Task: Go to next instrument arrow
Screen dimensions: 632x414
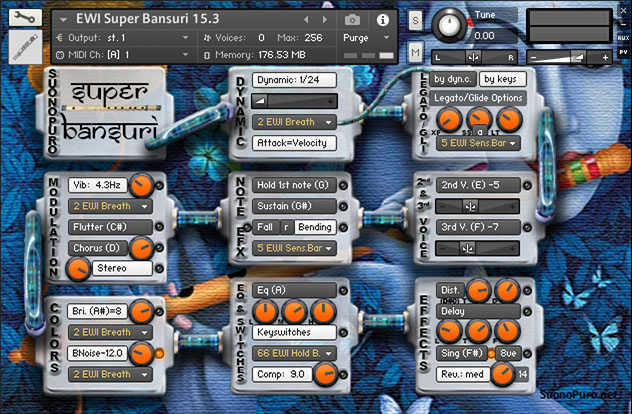Action: (x=324, y=19)
